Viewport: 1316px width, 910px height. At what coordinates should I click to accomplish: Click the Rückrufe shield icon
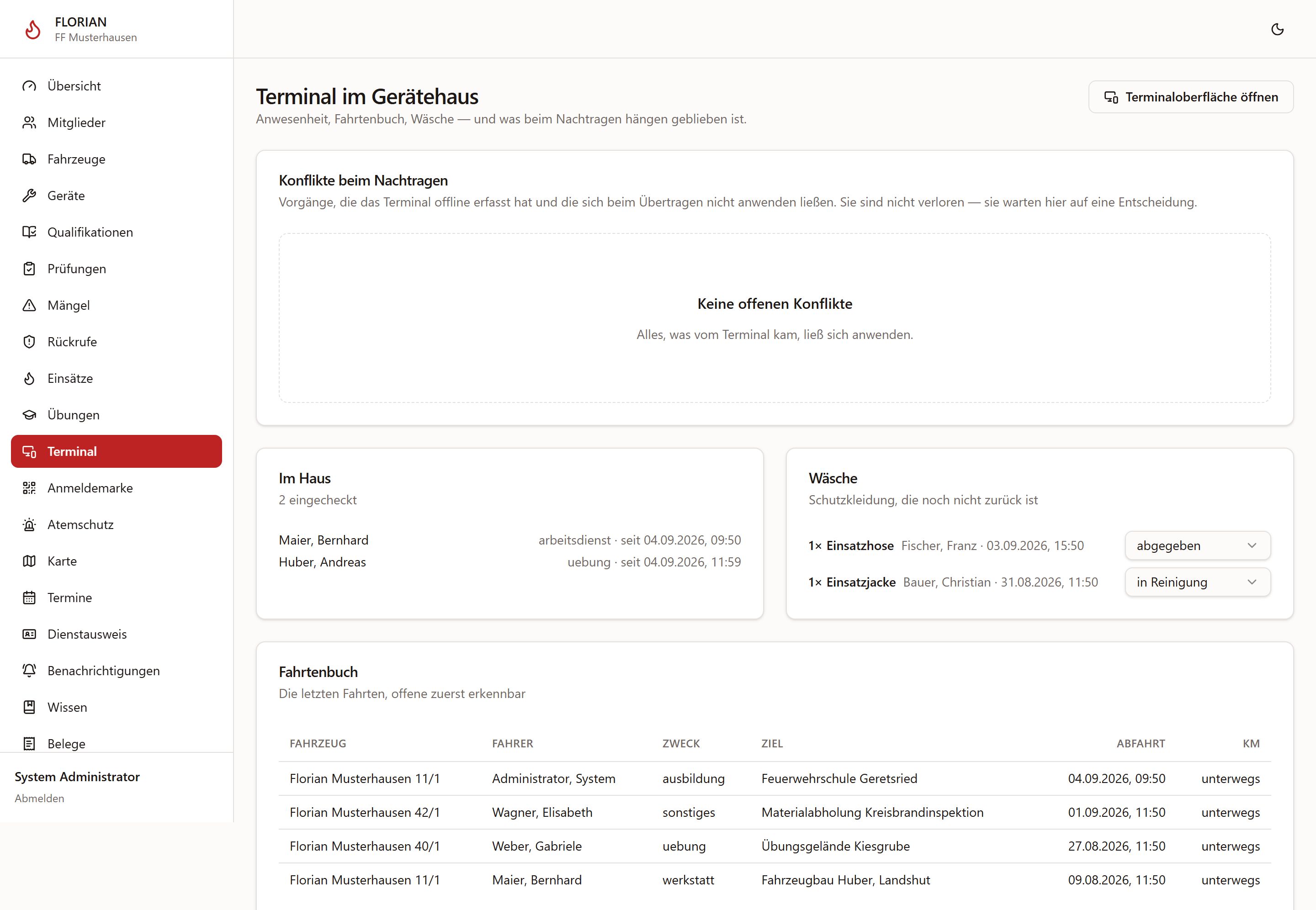click(x=29, y=342)
